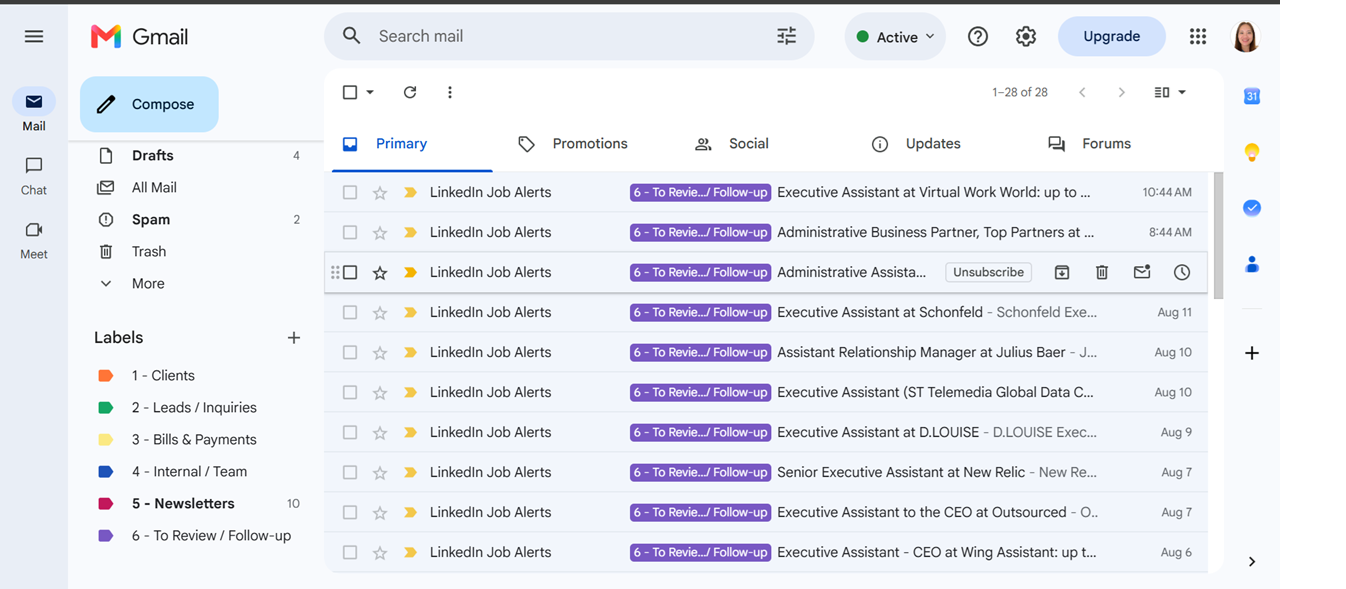Select the Schonfeld email checkbox

(350, 312)
